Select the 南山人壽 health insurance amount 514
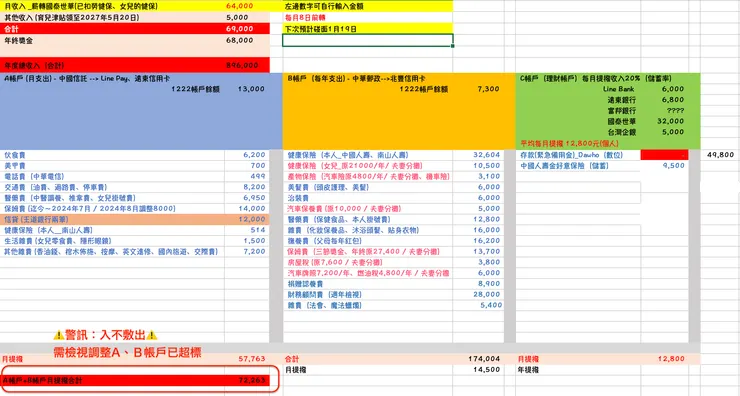The width and height of the screenshot is (740, 396). (258, 230)
